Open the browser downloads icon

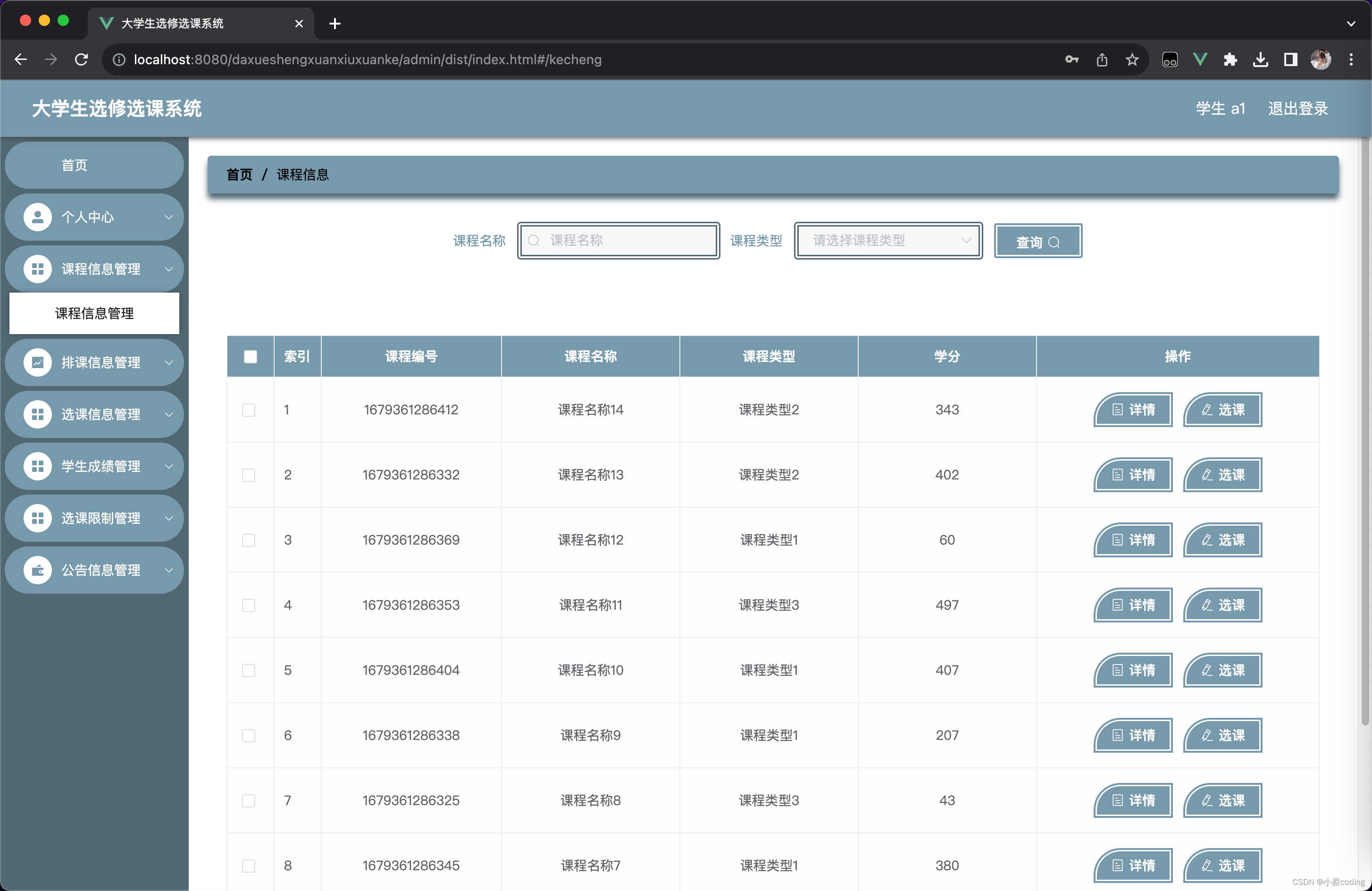point(1260,59)
